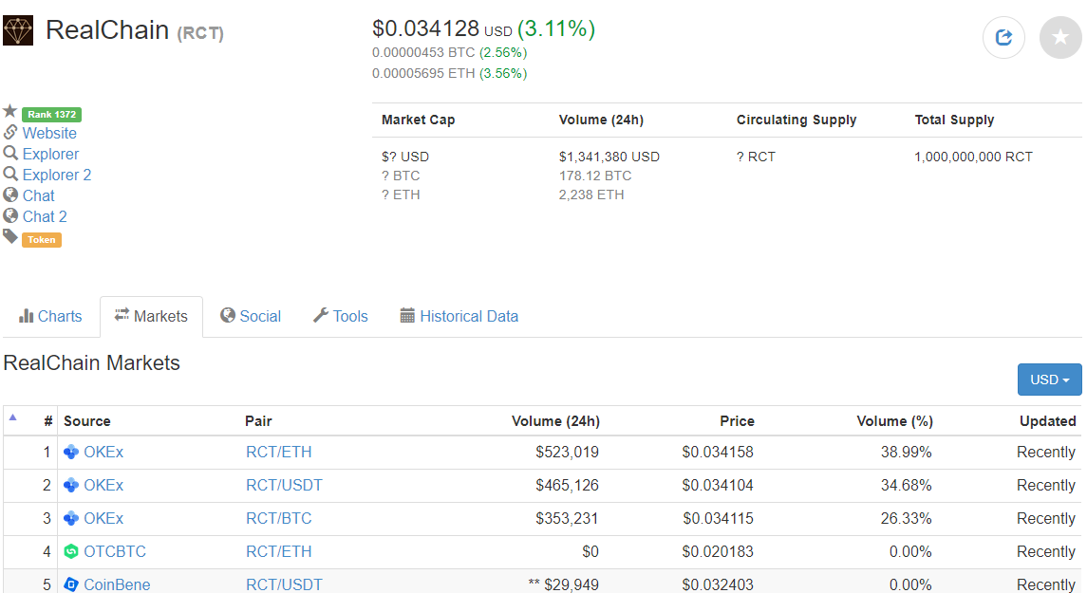Click the $523,019 volume cell
The width and height of the screenshot is (1087, 593).
click(567, 452)
